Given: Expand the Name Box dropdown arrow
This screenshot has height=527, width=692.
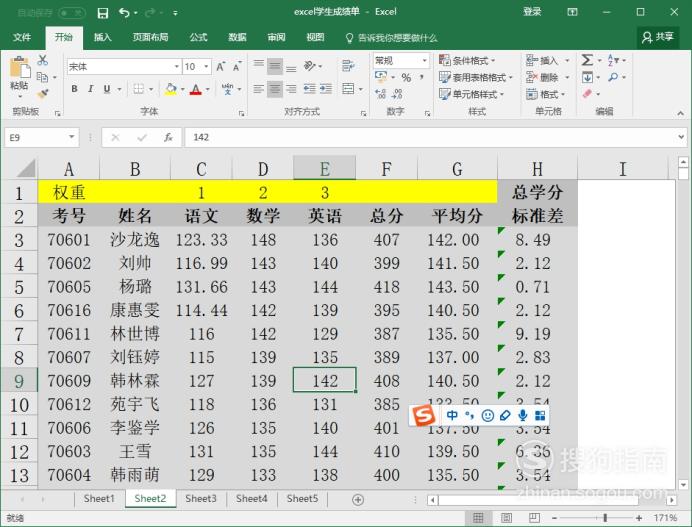Looking at the screenshot, I should pyautogui.click(x=71, y=137).
